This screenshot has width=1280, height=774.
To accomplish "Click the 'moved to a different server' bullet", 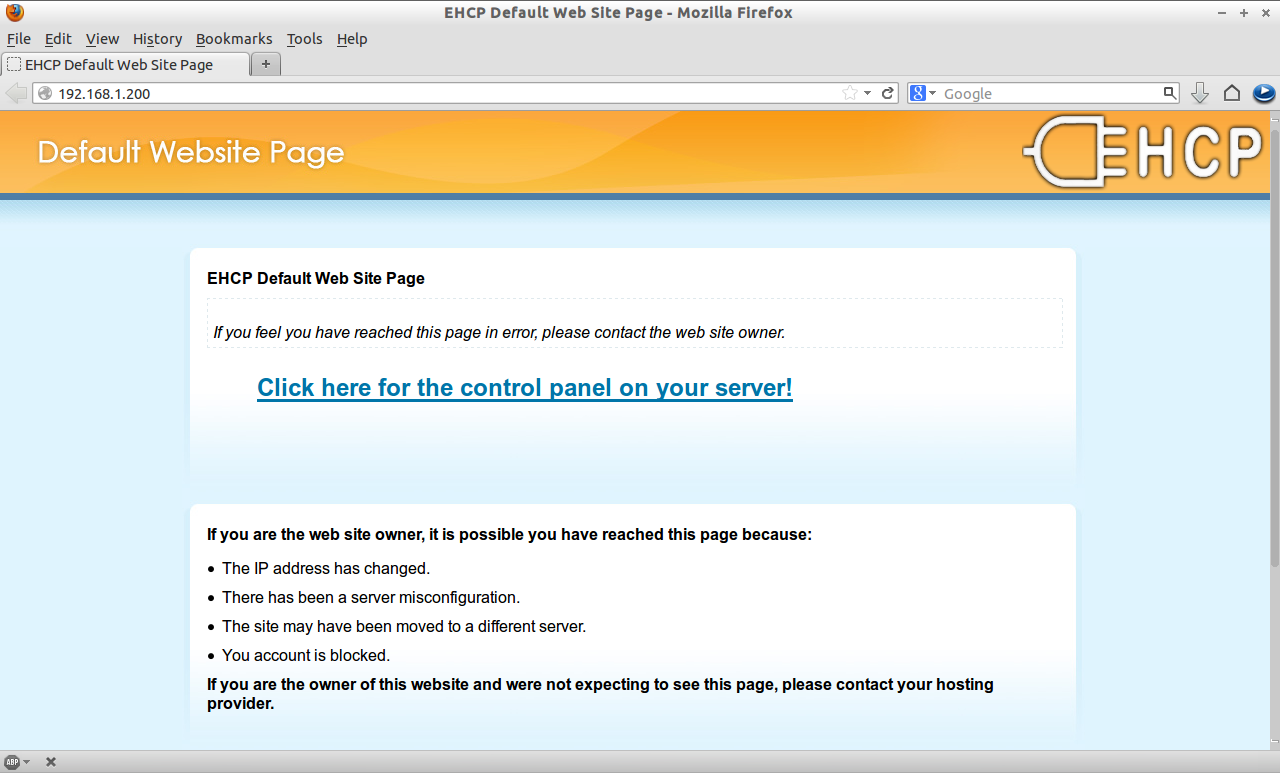I will point(404,626).
